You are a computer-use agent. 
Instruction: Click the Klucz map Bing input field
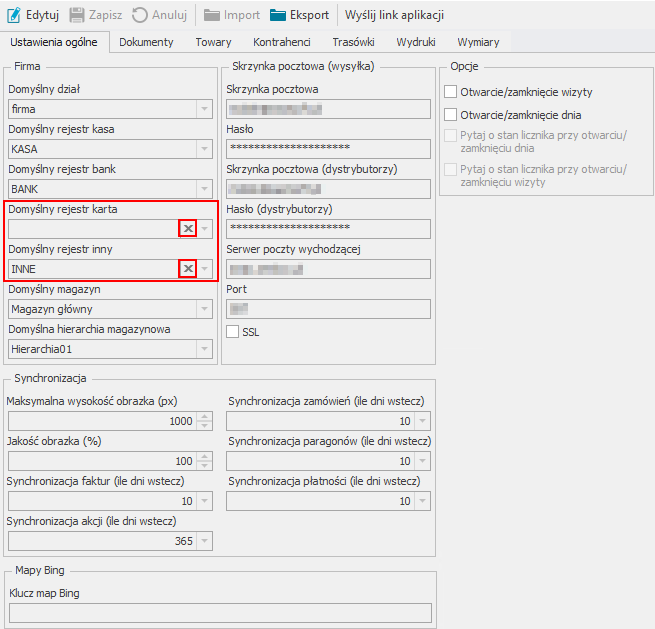[x=218, y=613]
